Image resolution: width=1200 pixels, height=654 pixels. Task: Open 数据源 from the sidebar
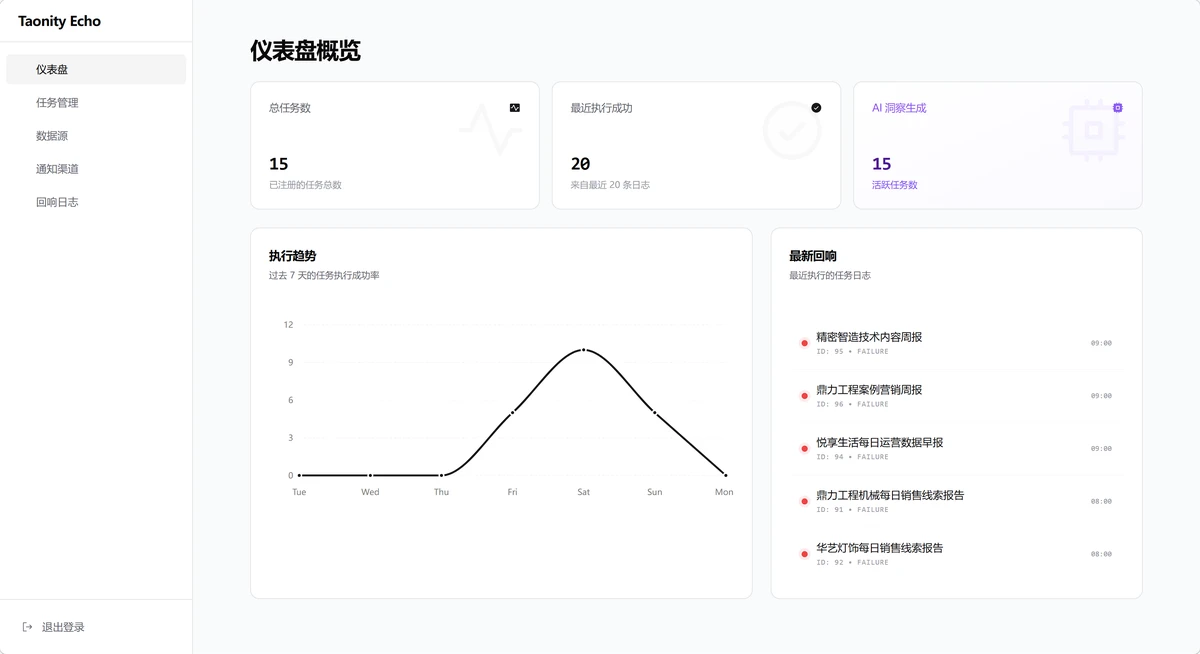(x=52, y=136)
